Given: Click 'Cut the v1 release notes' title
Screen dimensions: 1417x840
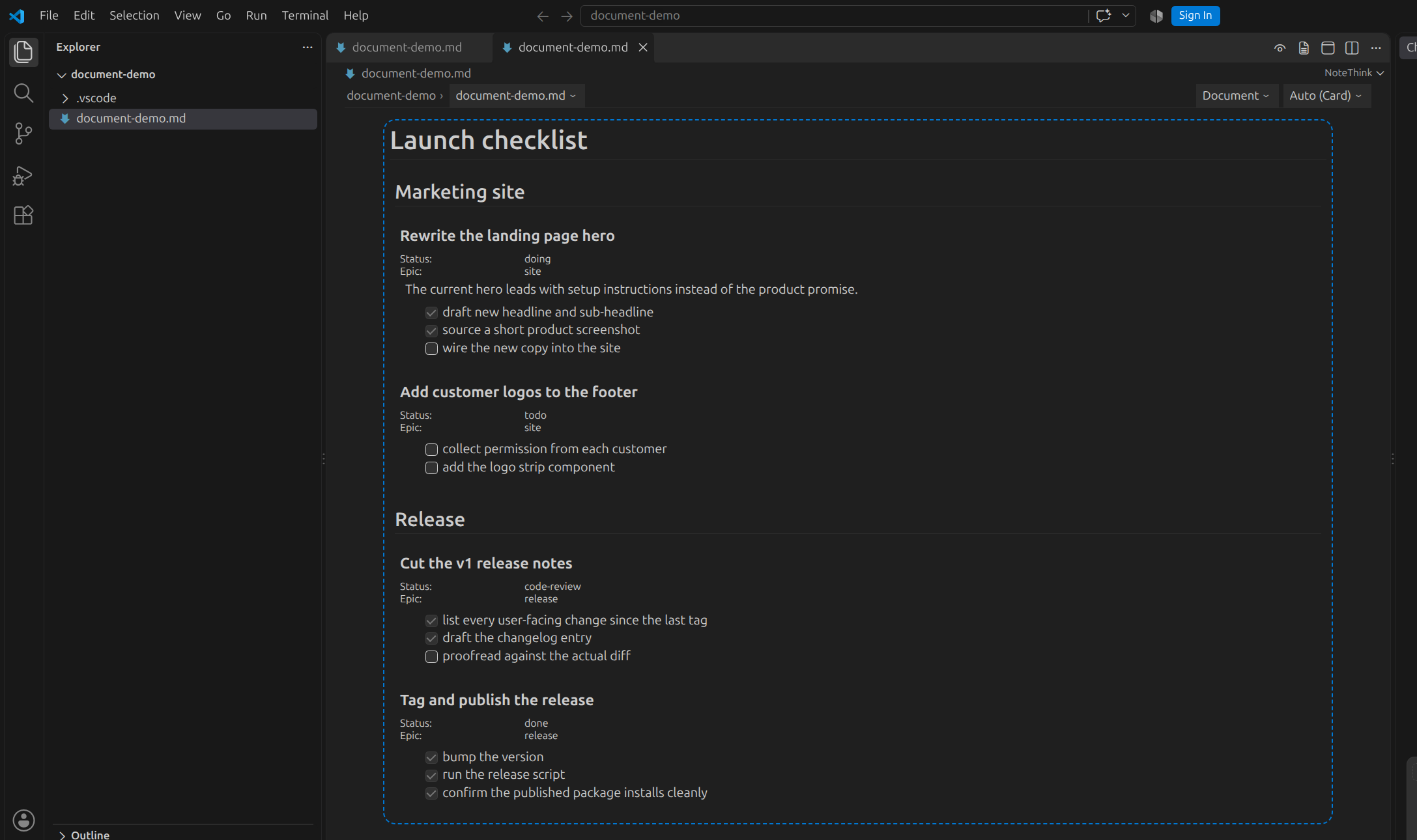Looking at the screenshot, I should pyautogui.click(x=486, y=563).
